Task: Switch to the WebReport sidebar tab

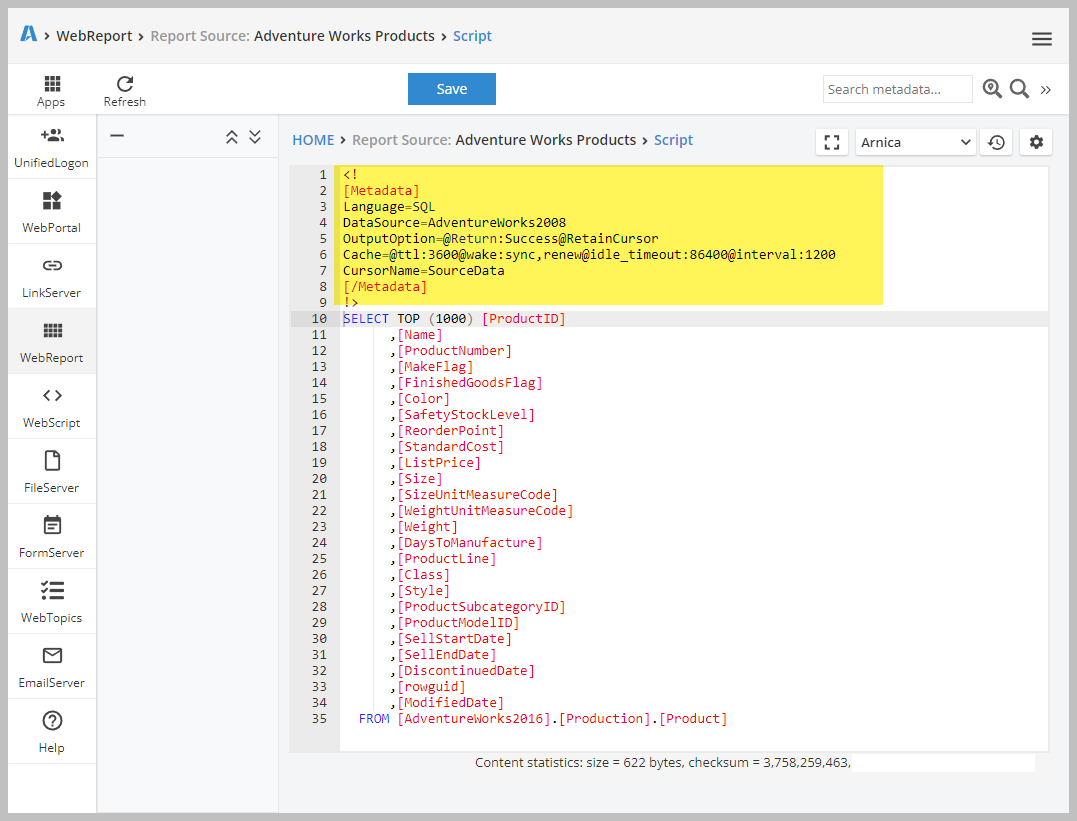Action: (51, 340)
